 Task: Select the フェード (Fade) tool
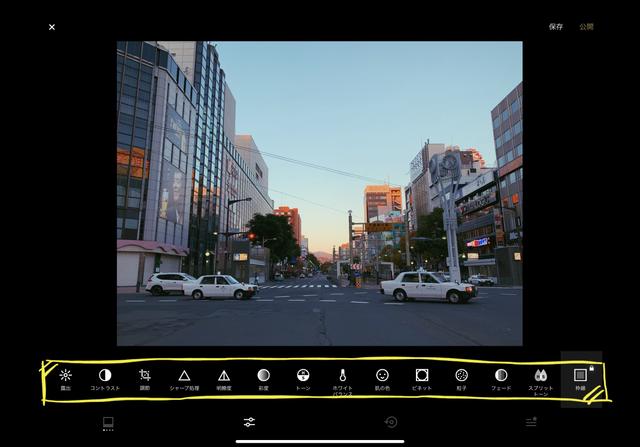point(501,380)
